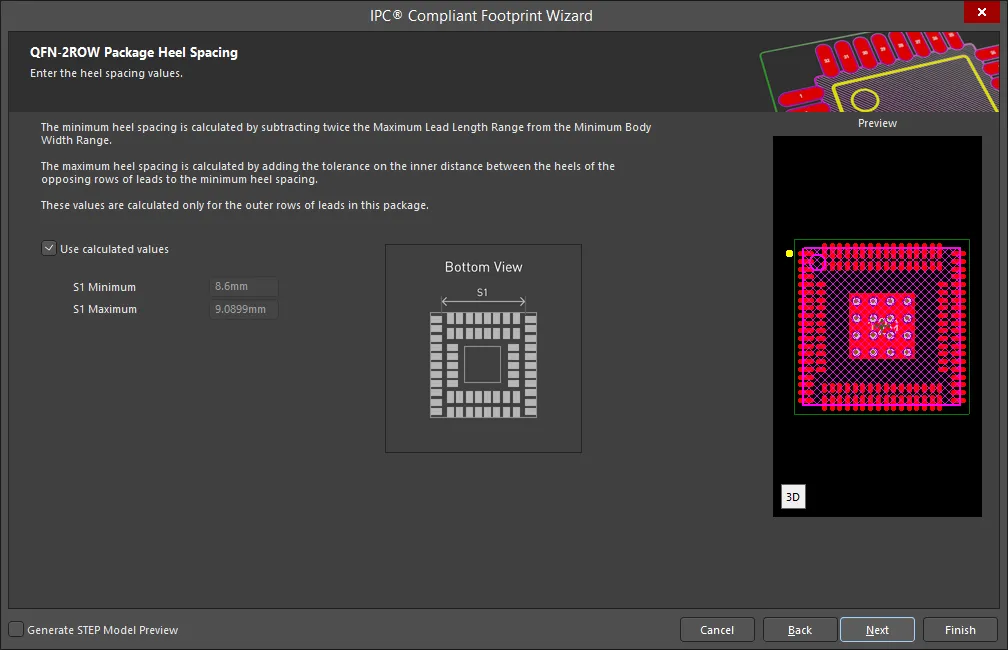
Task: Click the Bottom View S1 diagram
Action: point(483,348)
